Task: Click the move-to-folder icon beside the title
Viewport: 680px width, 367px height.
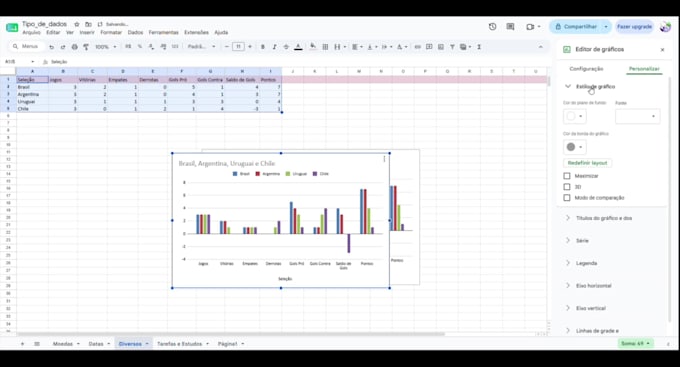Action: 88,24
